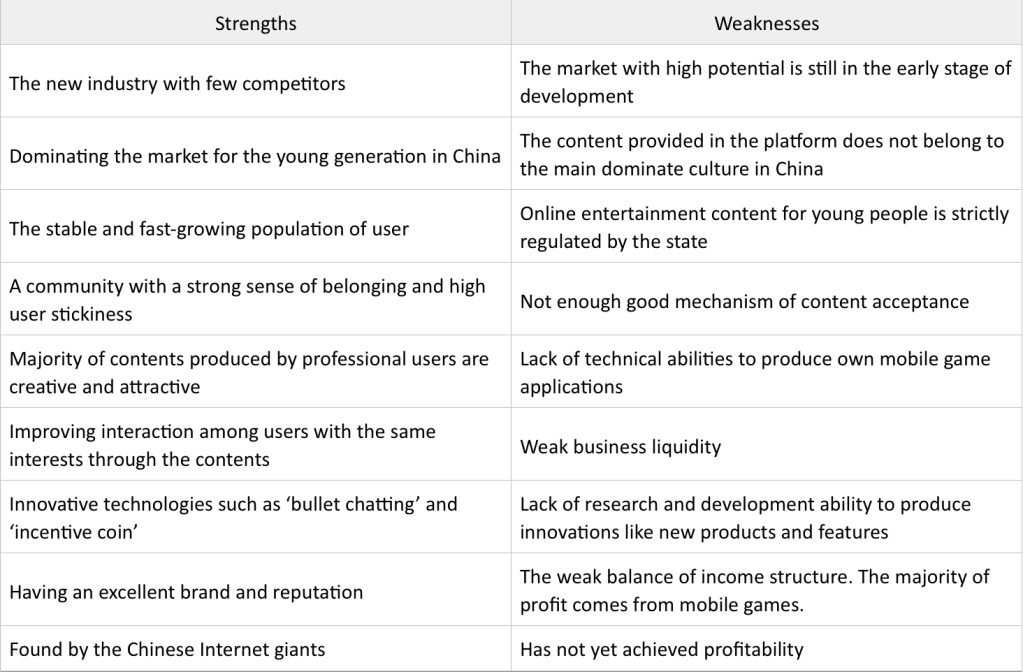Viewport: 1023px width, 672px height.
Task: Select the 'excellent brand and reputation' cell
Action: coord(186,591)
